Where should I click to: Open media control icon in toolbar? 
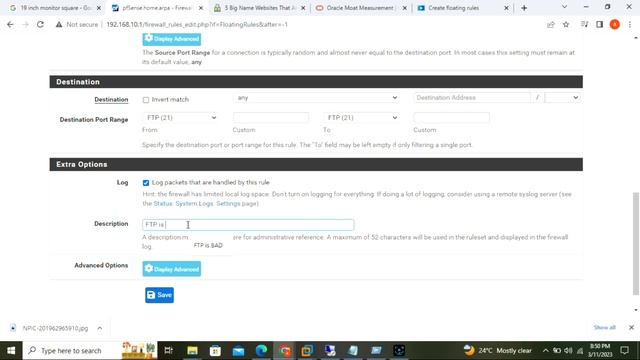(584, 24)
